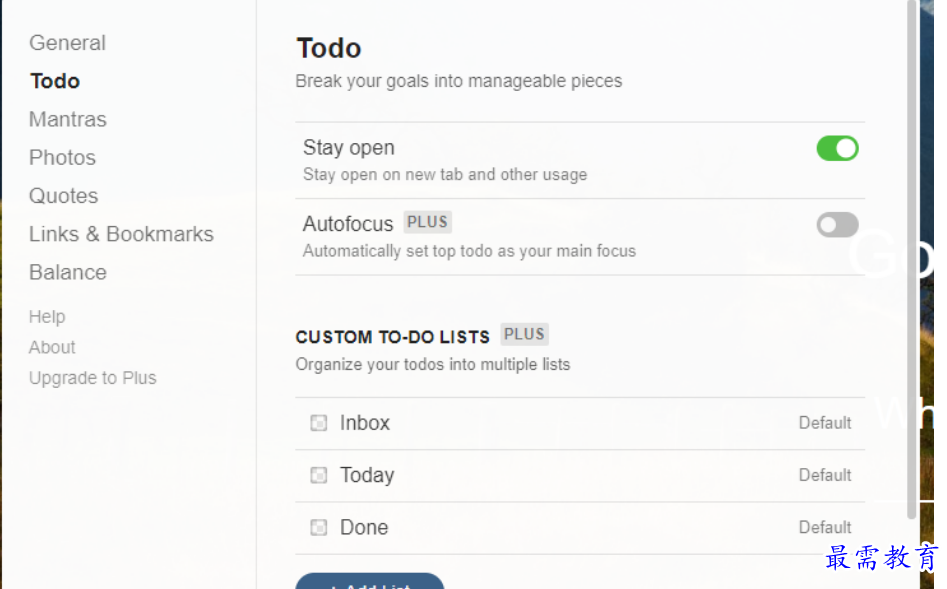
Task: Turn off the Stay open toggle
Action: [x=837, y=148]
